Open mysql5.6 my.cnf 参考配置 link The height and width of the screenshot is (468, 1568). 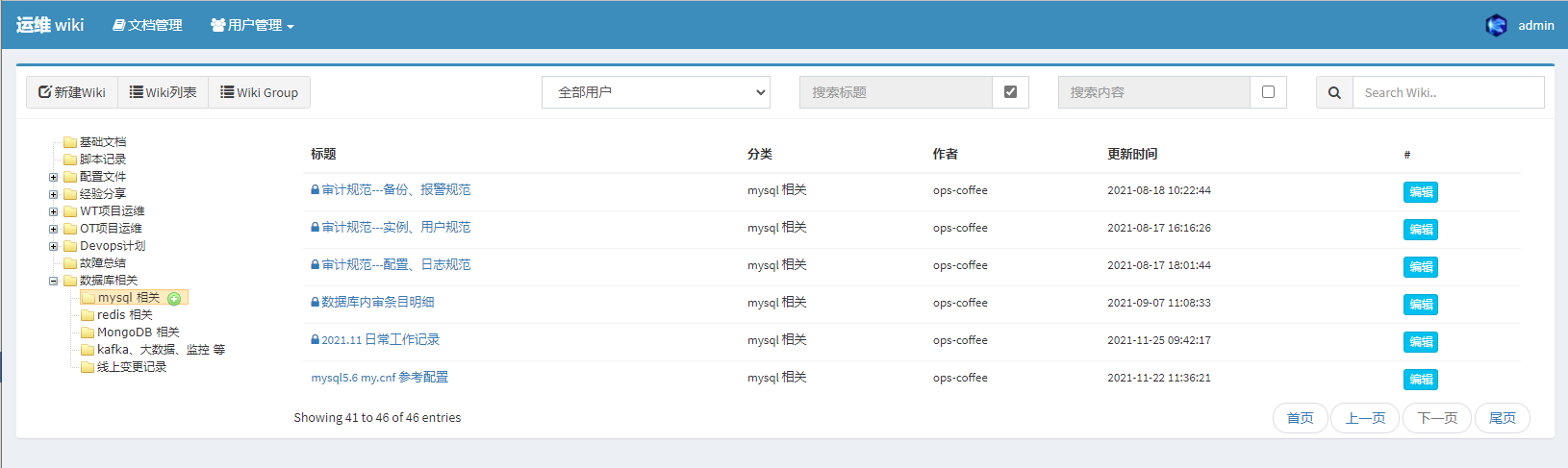379,378
